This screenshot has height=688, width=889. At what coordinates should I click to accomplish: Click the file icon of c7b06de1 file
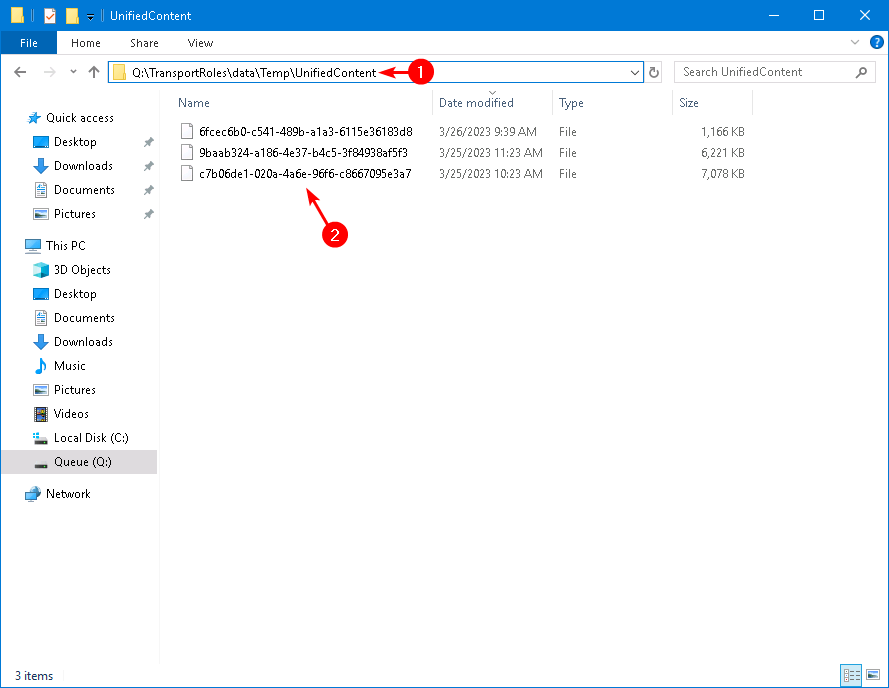[187, 173]
